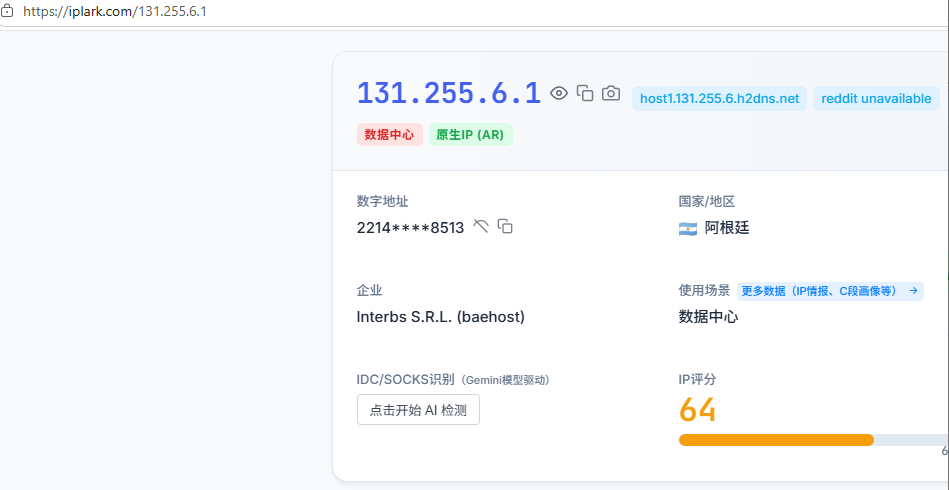
Task: Open 更多数据（IP情报、C段画像等）link
Action: pyautogui.click(x=830, y=291)
